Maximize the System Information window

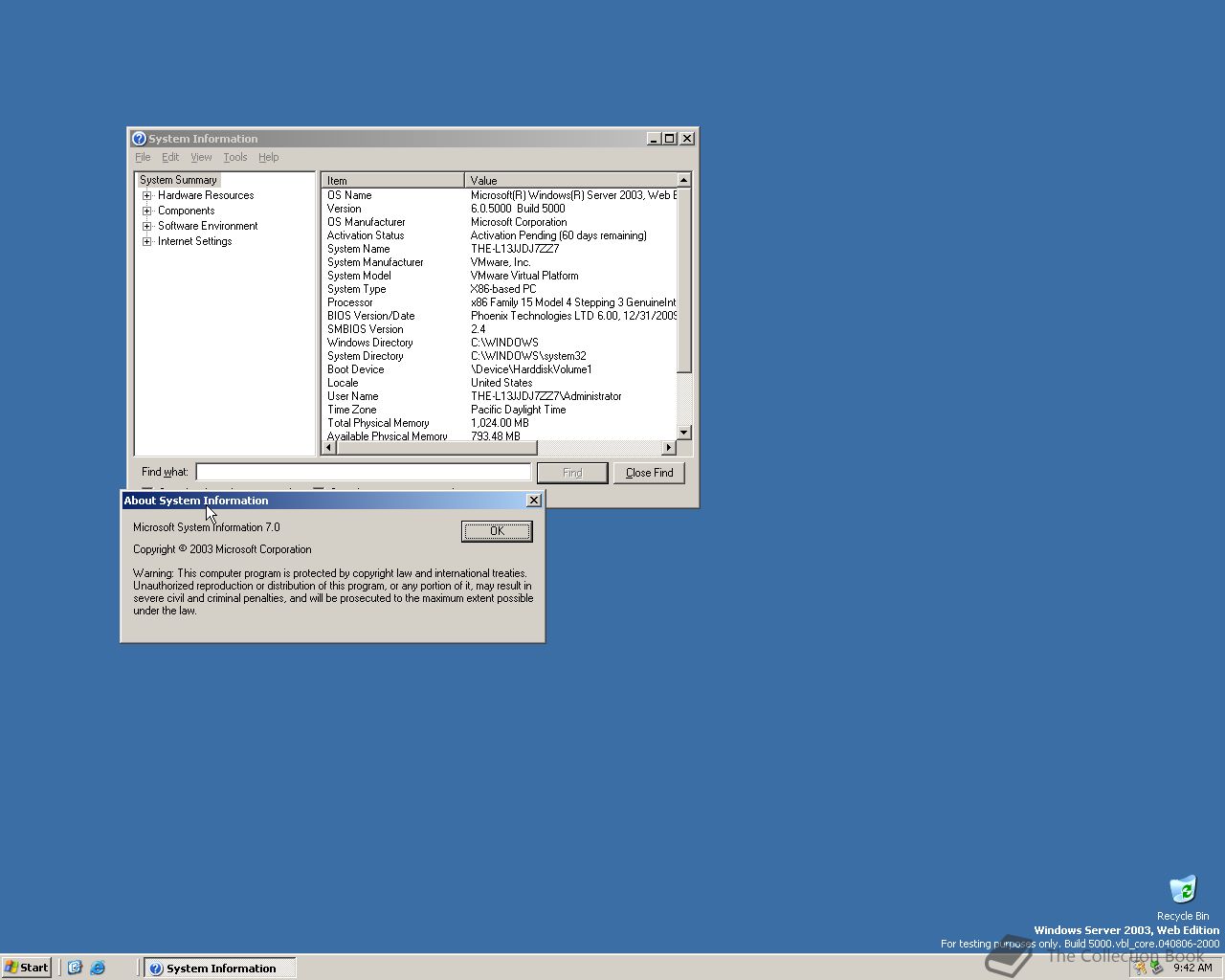[x=670, y=139]
